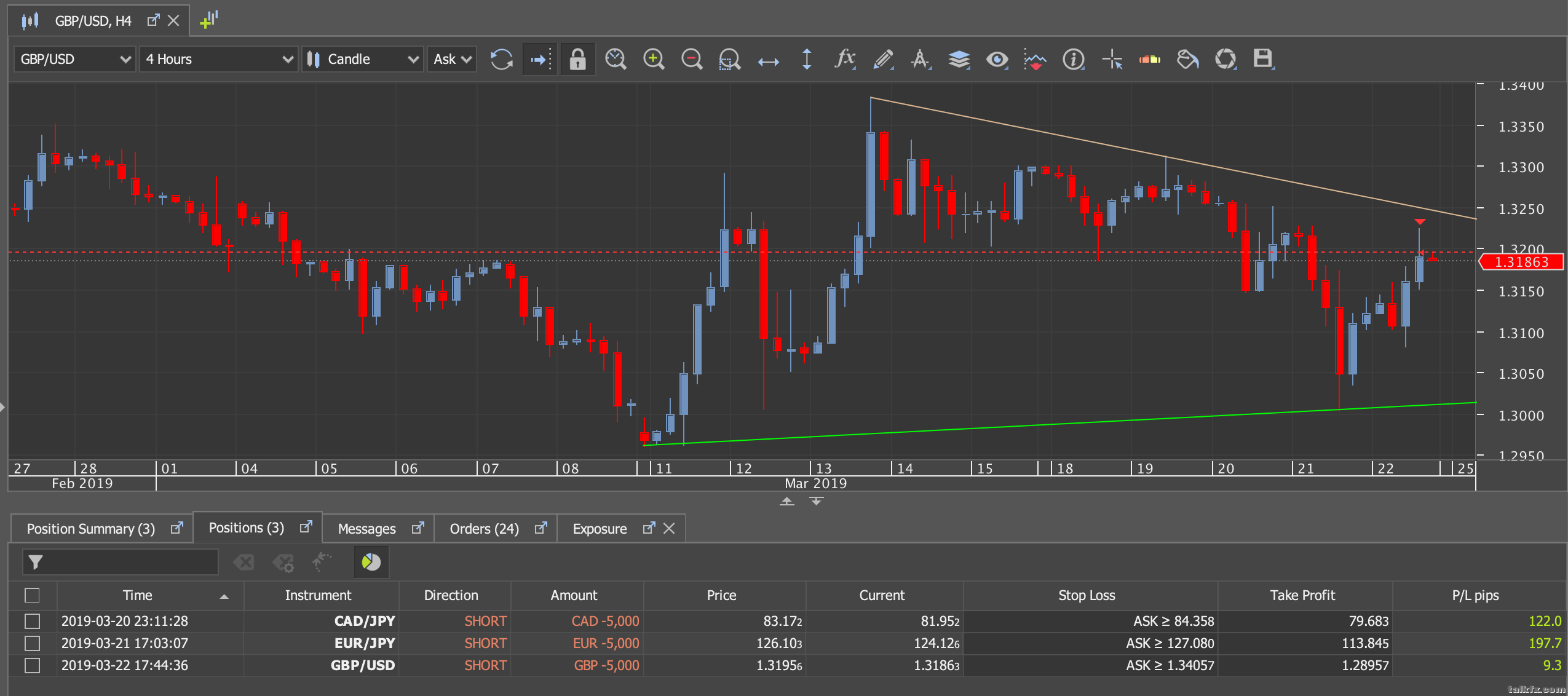Click the time-zoom magnifier with clock icon
1568x696 pixels.
pos(616,60)
